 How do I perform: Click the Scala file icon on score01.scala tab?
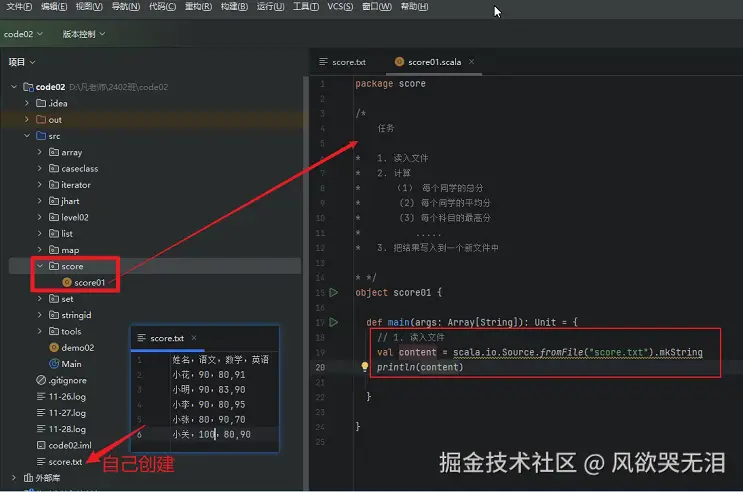click(399, 62)
